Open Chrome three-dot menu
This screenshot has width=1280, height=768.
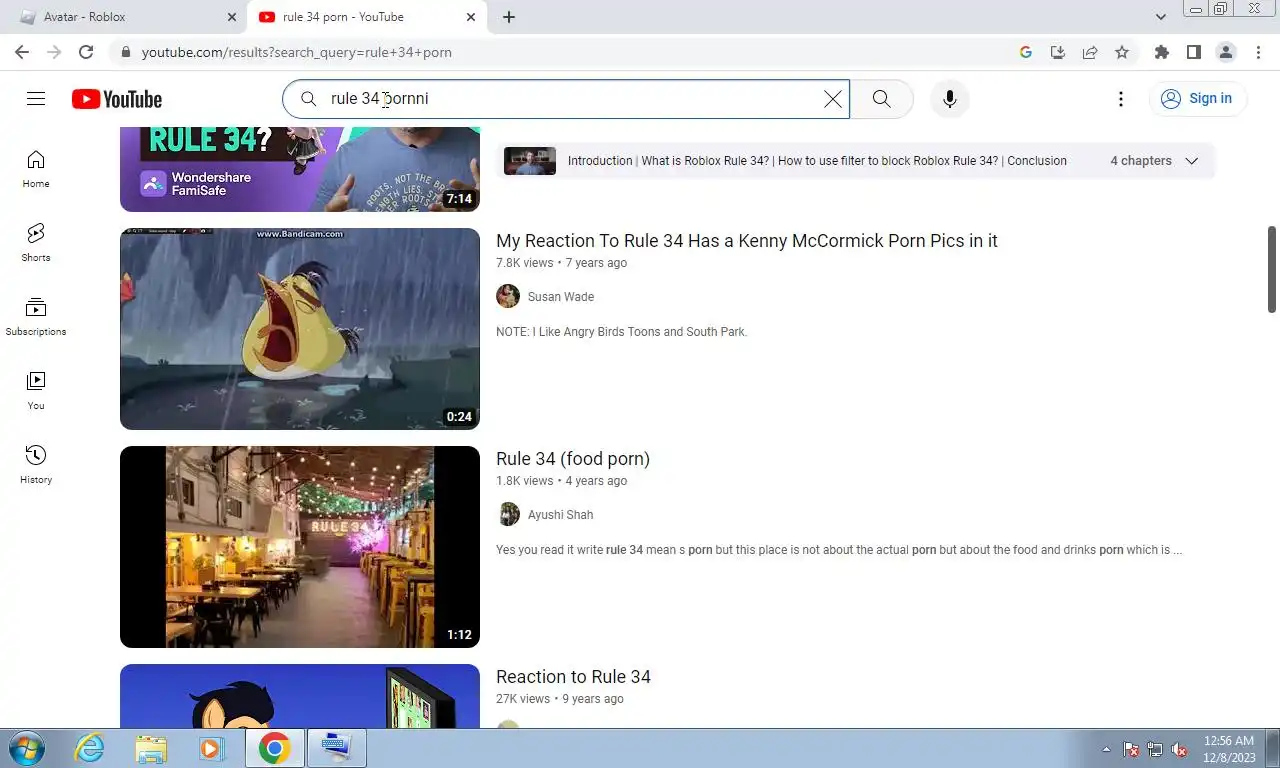(1257, 52)
